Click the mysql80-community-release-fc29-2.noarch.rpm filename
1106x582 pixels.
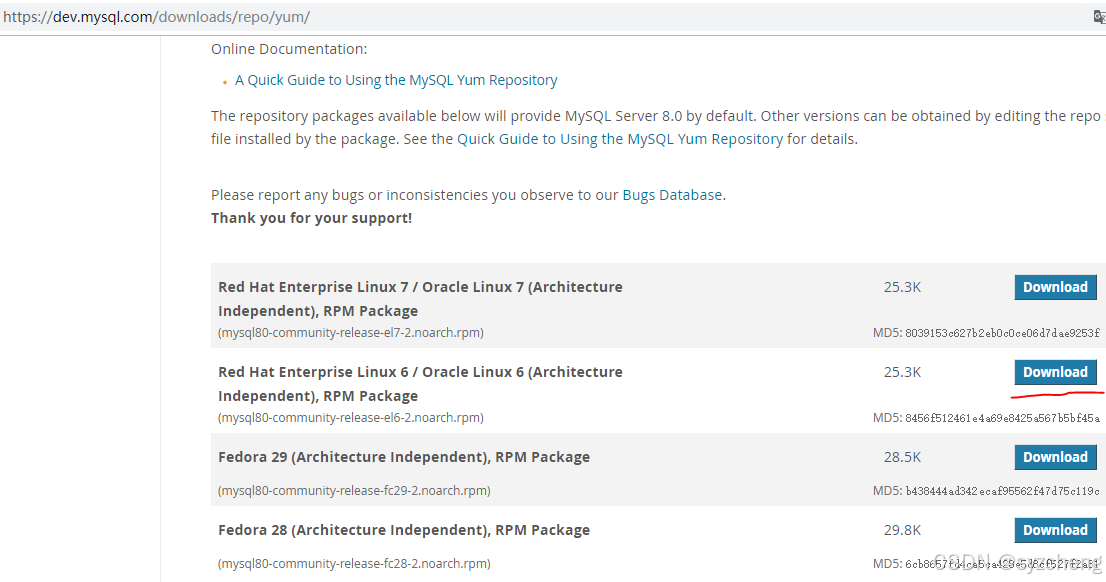point(354,490)
